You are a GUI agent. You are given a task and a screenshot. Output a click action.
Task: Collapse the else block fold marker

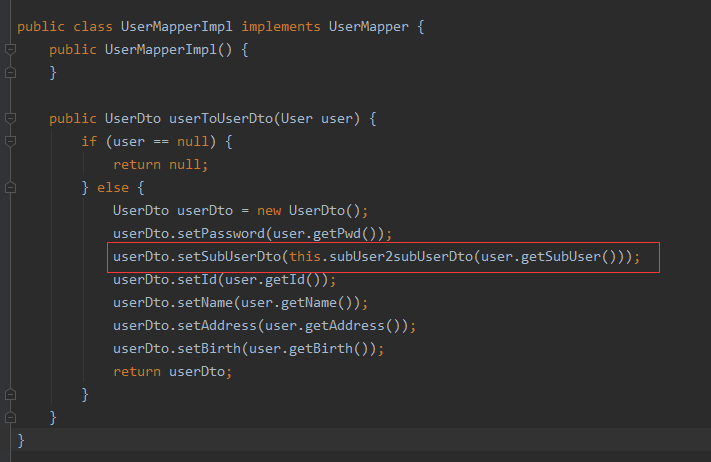tap(10, 188)
